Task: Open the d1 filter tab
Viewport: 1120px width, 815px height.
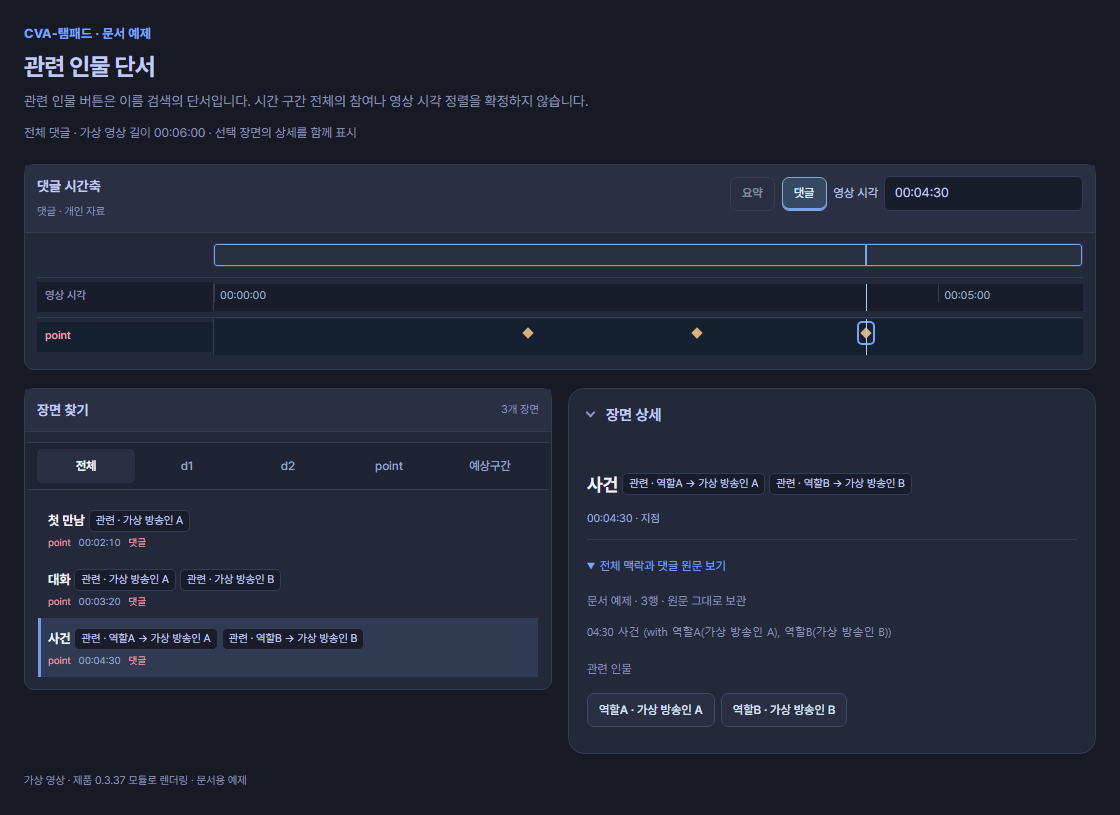Action: click(186, 466)
